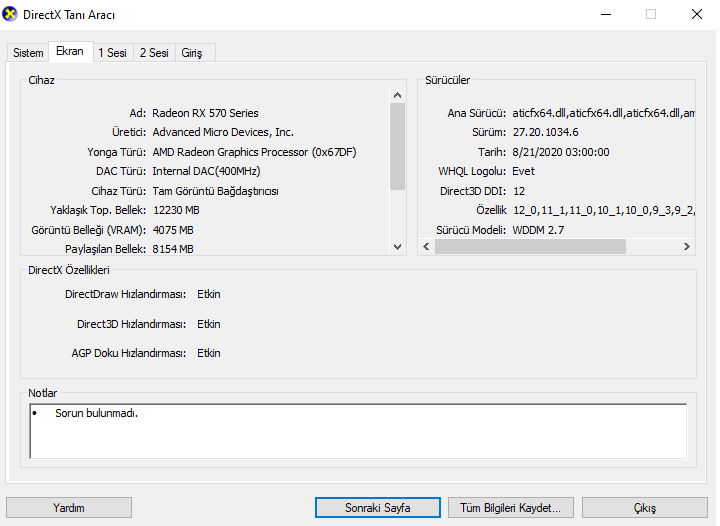Click the 'Görüntü Belleği (VRAM):' label

point(89,230)
